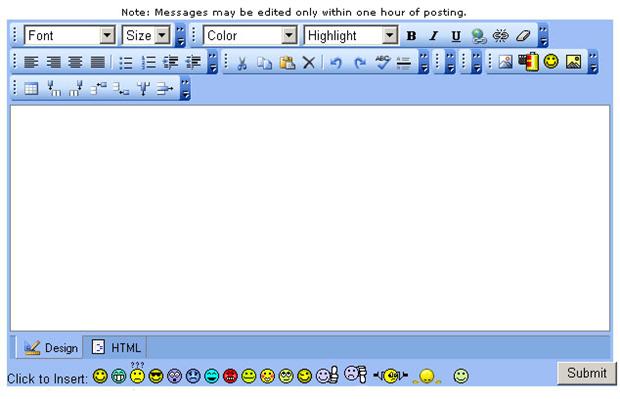Insert the thumbs up emoticon
This screenshot has height=399, width=620.
[x=327, y=375]
